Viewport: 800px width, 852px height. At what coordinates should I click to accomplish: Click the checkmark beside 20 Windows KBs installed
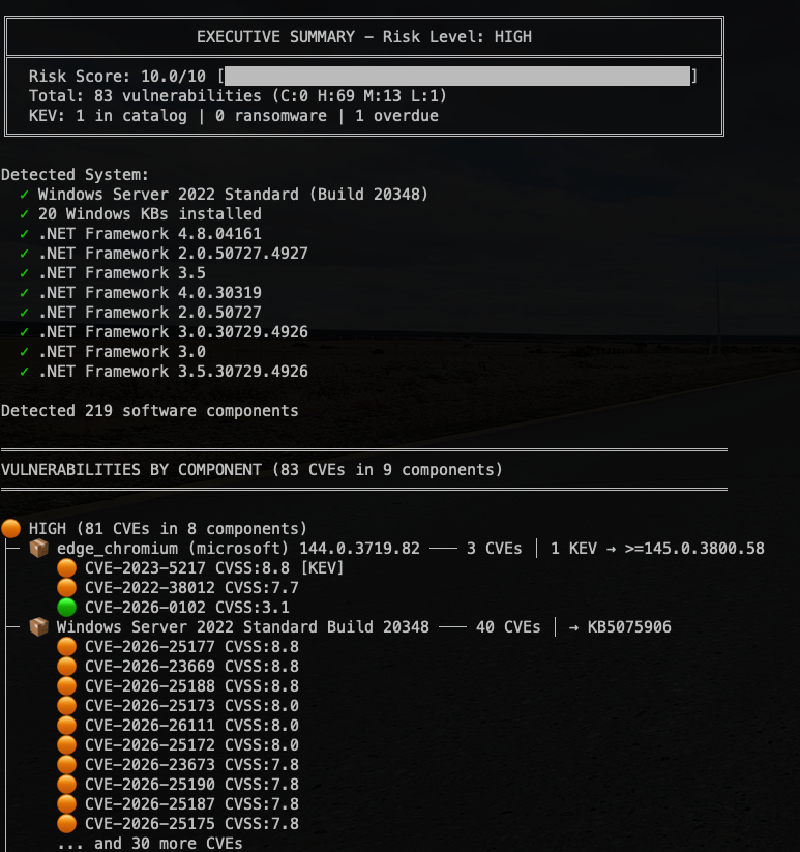[x=24, y=214]
